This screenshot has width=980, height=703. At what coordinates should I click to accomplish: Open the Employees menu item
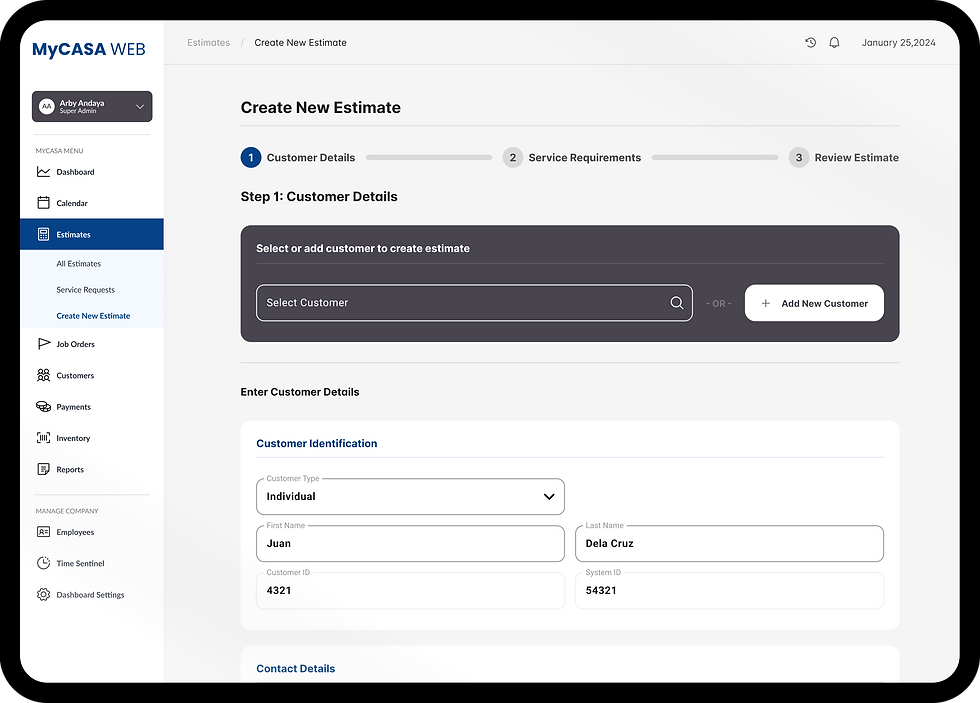[x=92, y=532]
